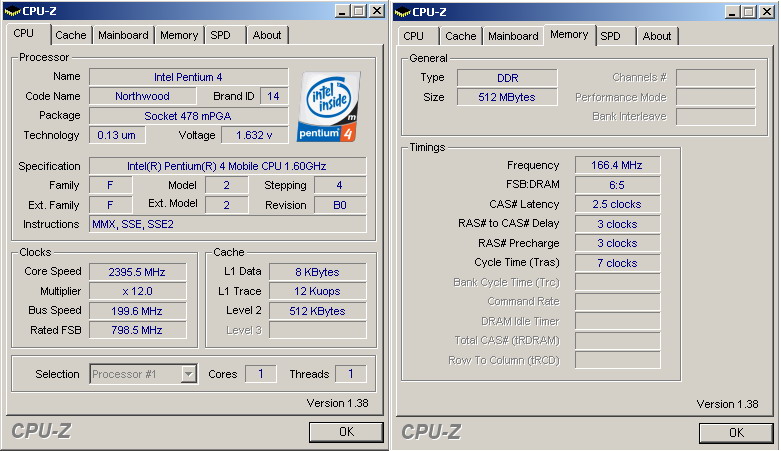The height and width of the screenshot is (451, 781).
Task: Click memory Size value '512 MBytes'
Action: pos(507,97)
